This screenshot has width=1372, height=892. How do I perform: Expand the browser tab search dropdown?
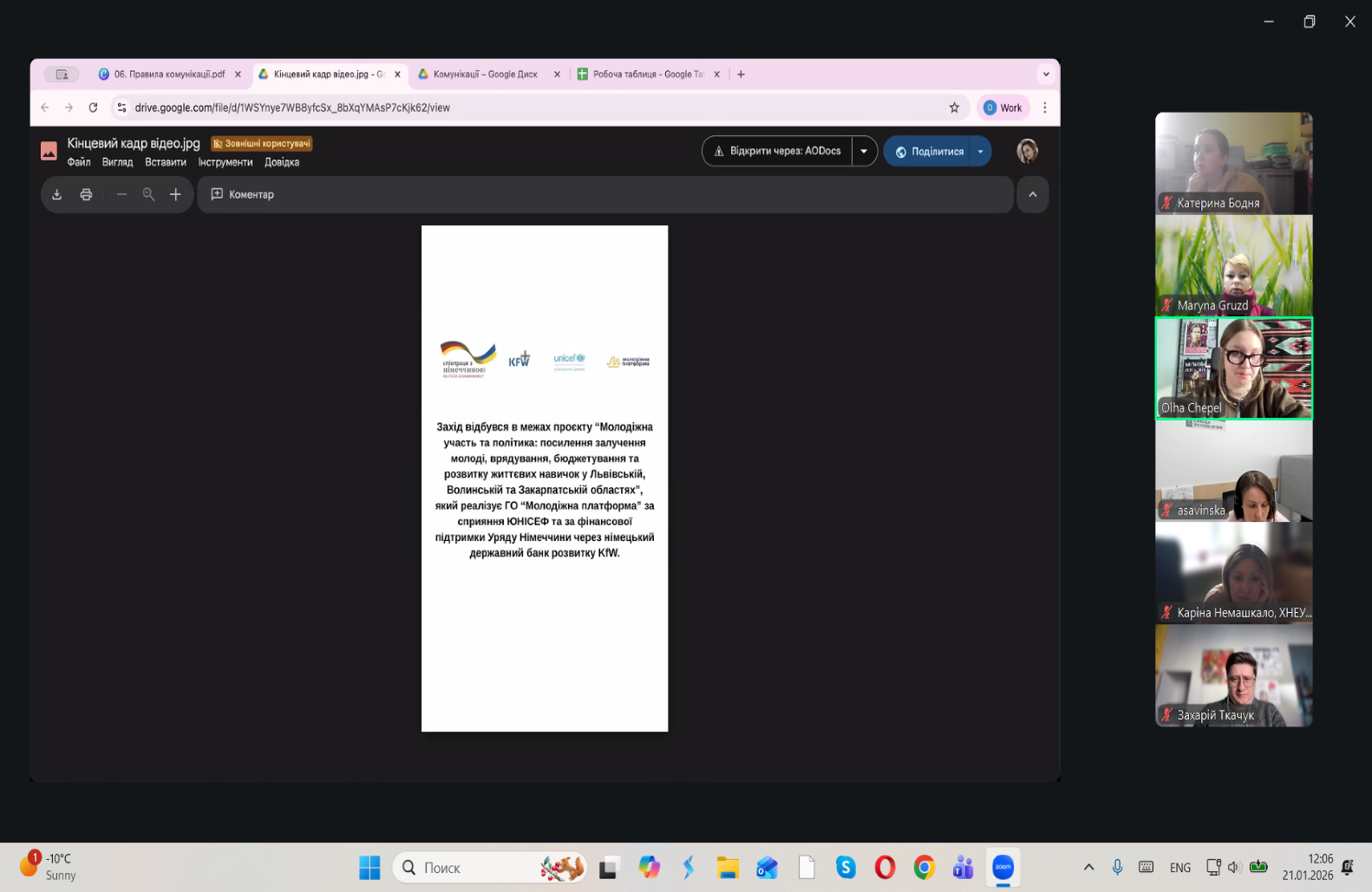pyautogui.click(x=1046, y=75)
